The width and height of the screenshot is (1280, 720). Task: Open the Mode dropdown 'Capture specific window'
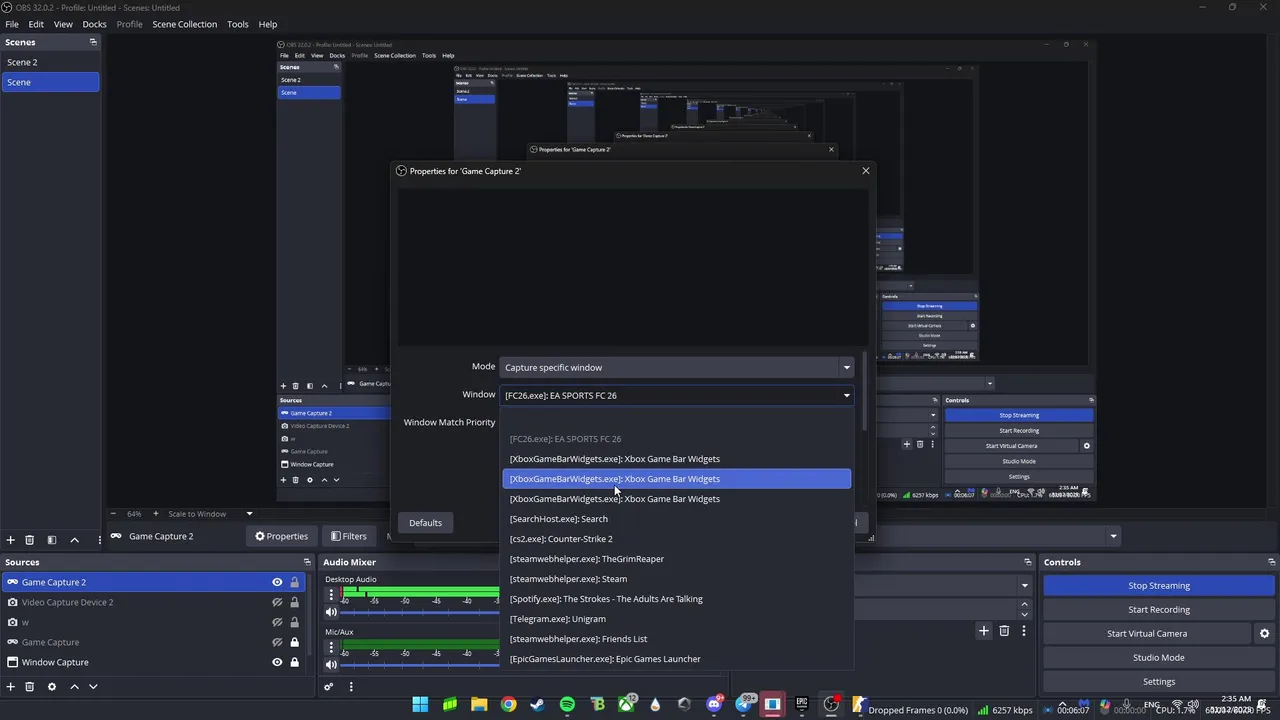coord(676,367)
